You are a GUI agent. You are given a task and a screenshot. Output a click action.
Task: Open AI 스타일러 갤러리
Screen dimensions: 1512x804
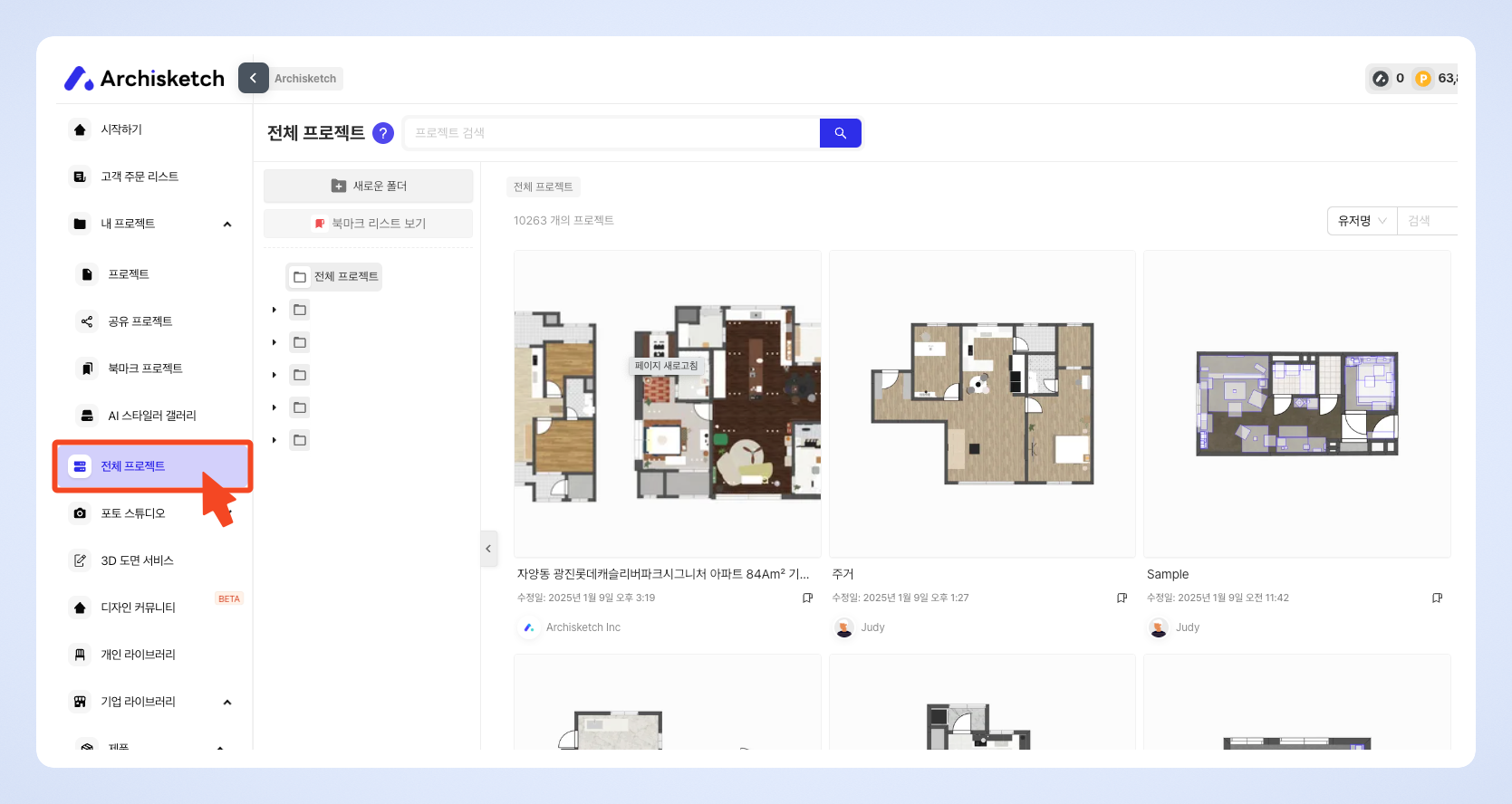click(x=150, y=416)
